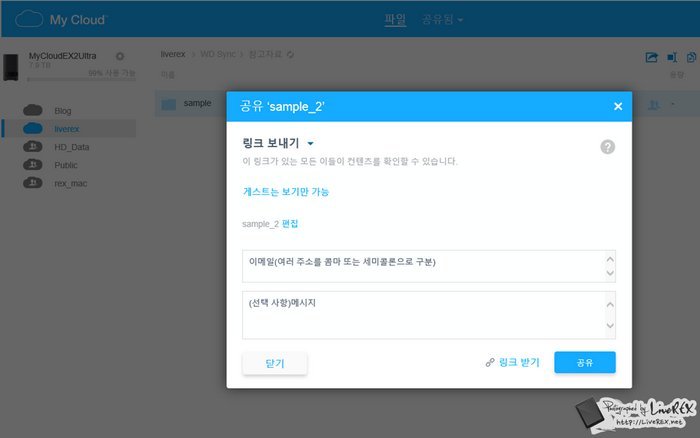700x438 pixels.
Task: Click the MyCloudEX2Ultra device name
Action: pos(62,56)
